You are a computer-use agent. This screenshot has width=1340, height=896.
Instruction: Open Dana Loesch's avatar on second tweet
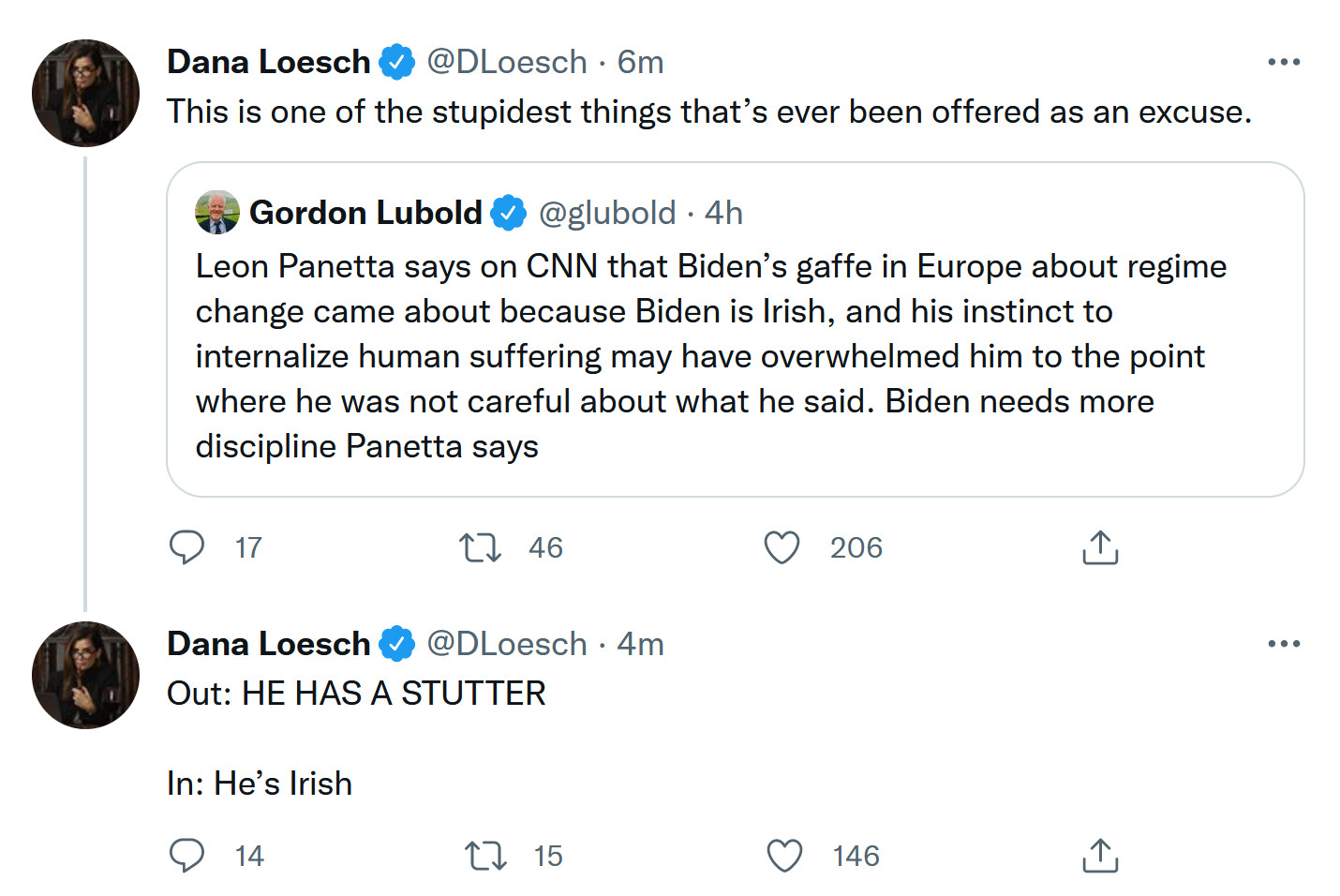(x=85, y=675)
